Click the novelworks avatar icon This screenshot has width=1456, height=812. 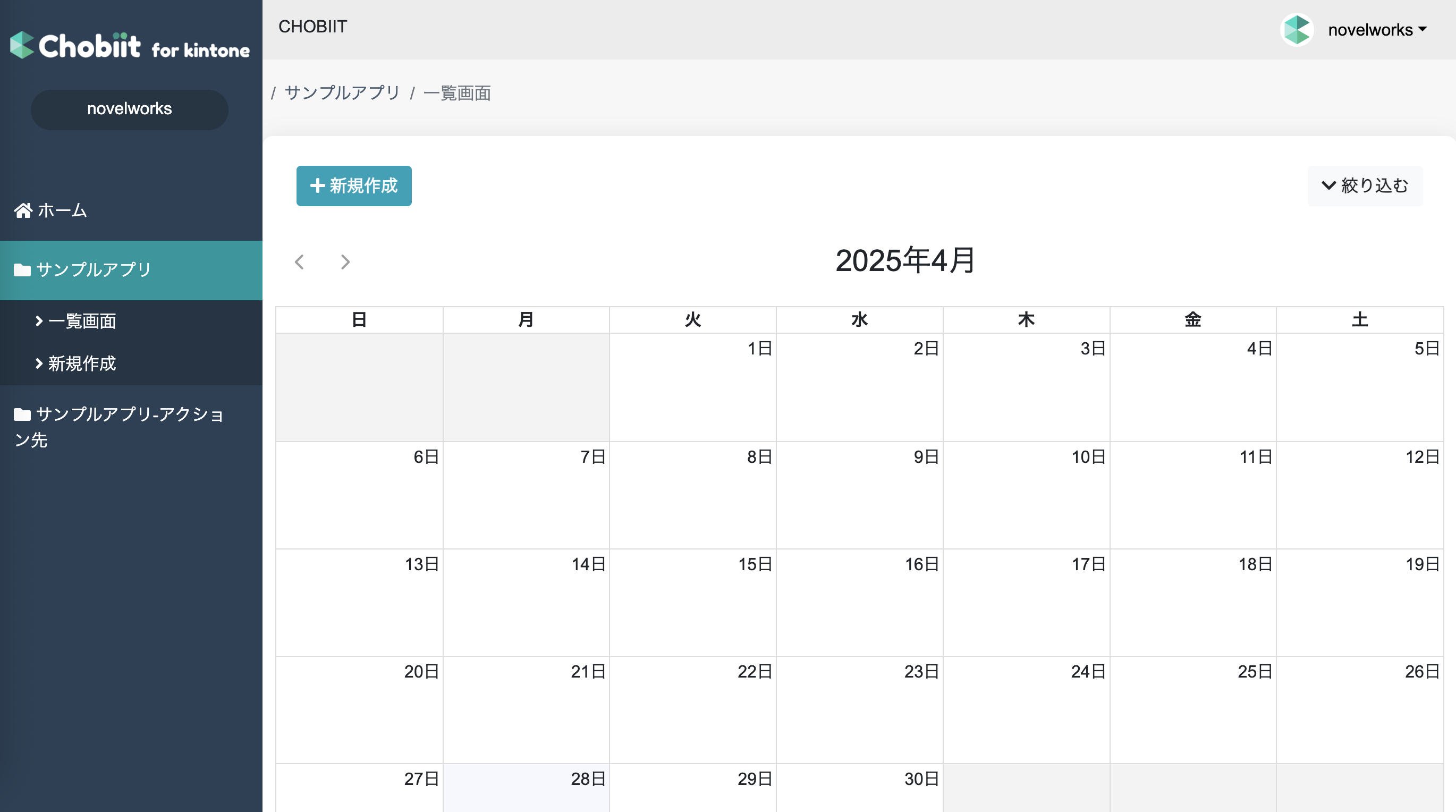[1297, 29]
